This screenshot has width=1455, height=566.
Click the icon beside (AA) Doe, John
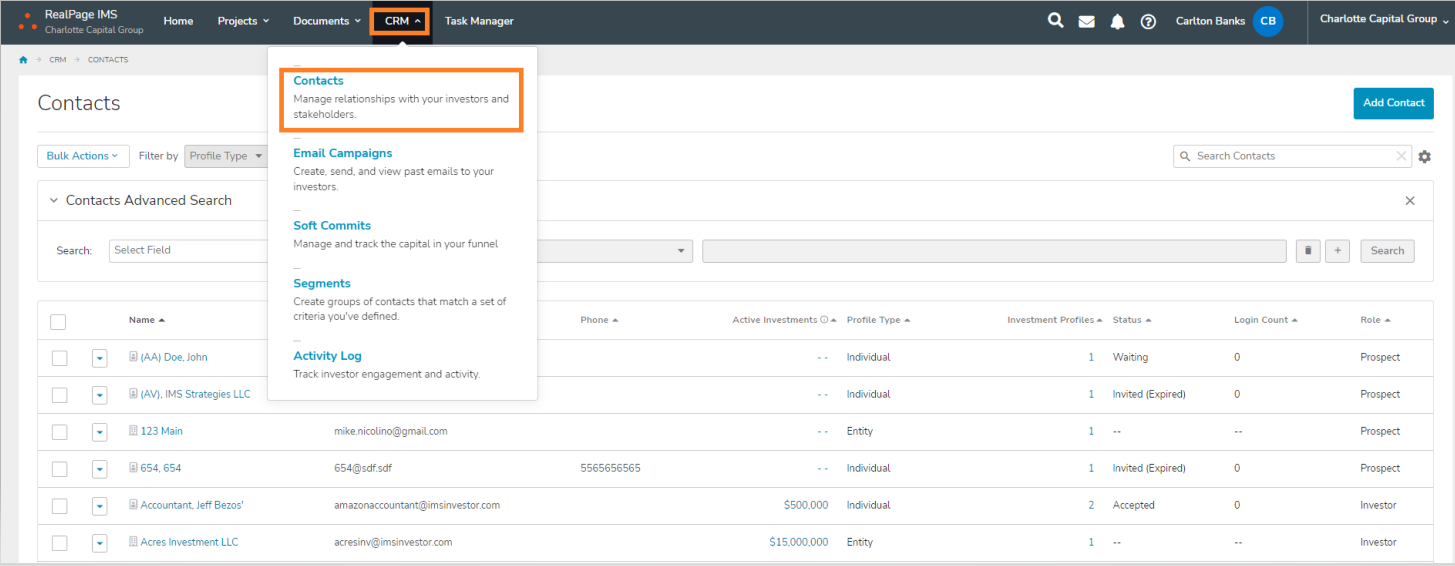tap(133, 357)
